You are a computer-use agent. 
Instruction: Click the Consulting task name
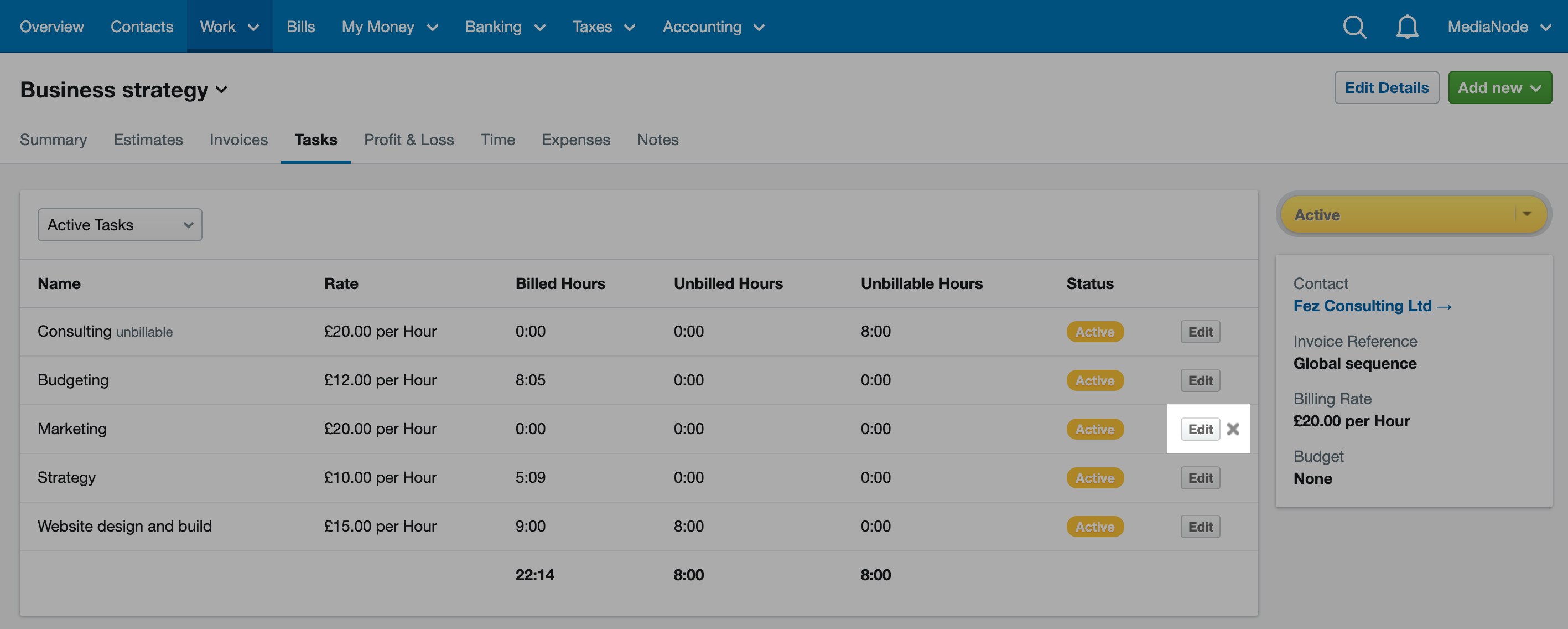74,331
